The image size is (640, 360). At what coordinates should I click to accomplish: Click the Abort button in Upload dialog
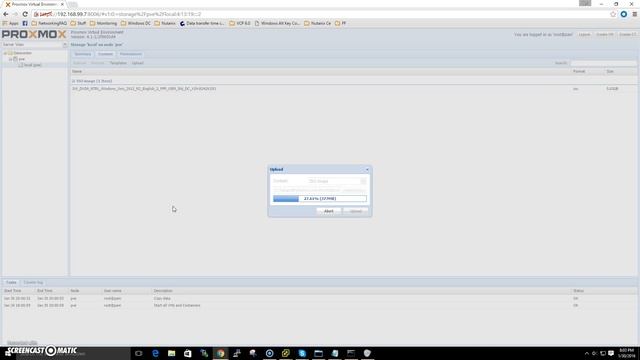[329, 211]
